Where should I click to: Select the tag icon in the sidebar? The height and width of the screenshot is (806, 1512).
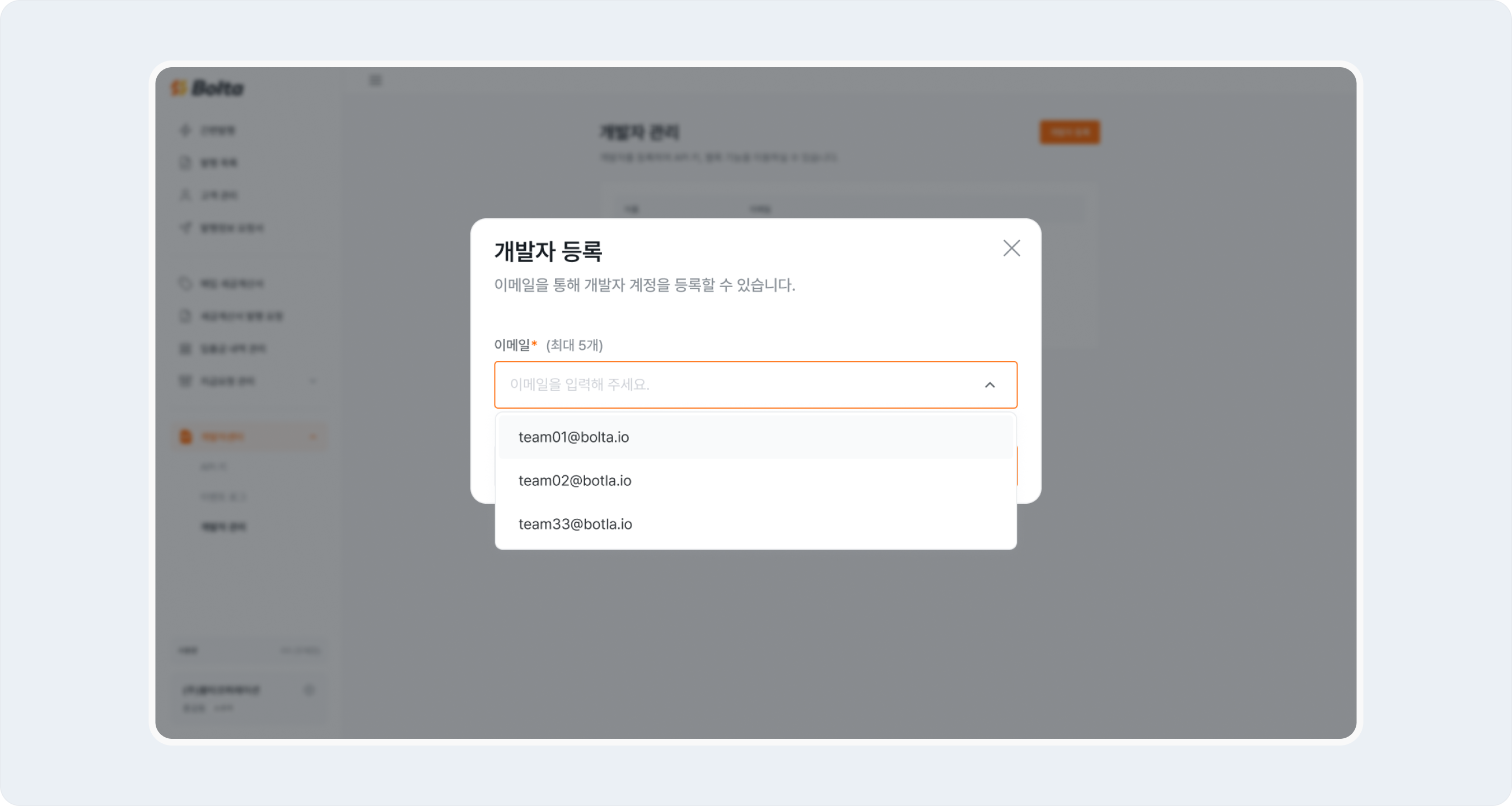(x=185, y=283)
